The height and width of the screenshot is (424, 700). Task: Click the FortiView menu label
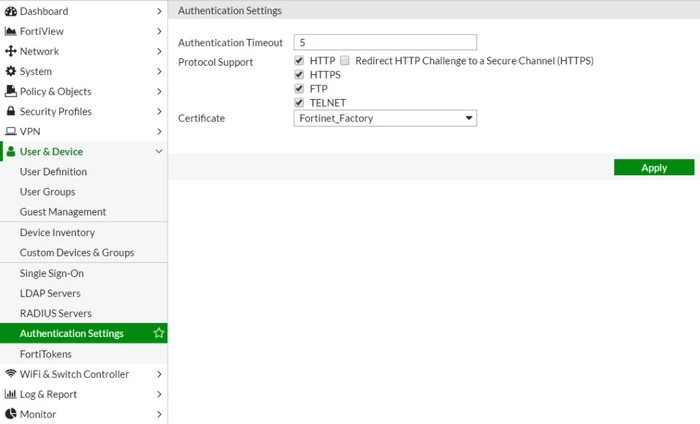pos(42,31)
